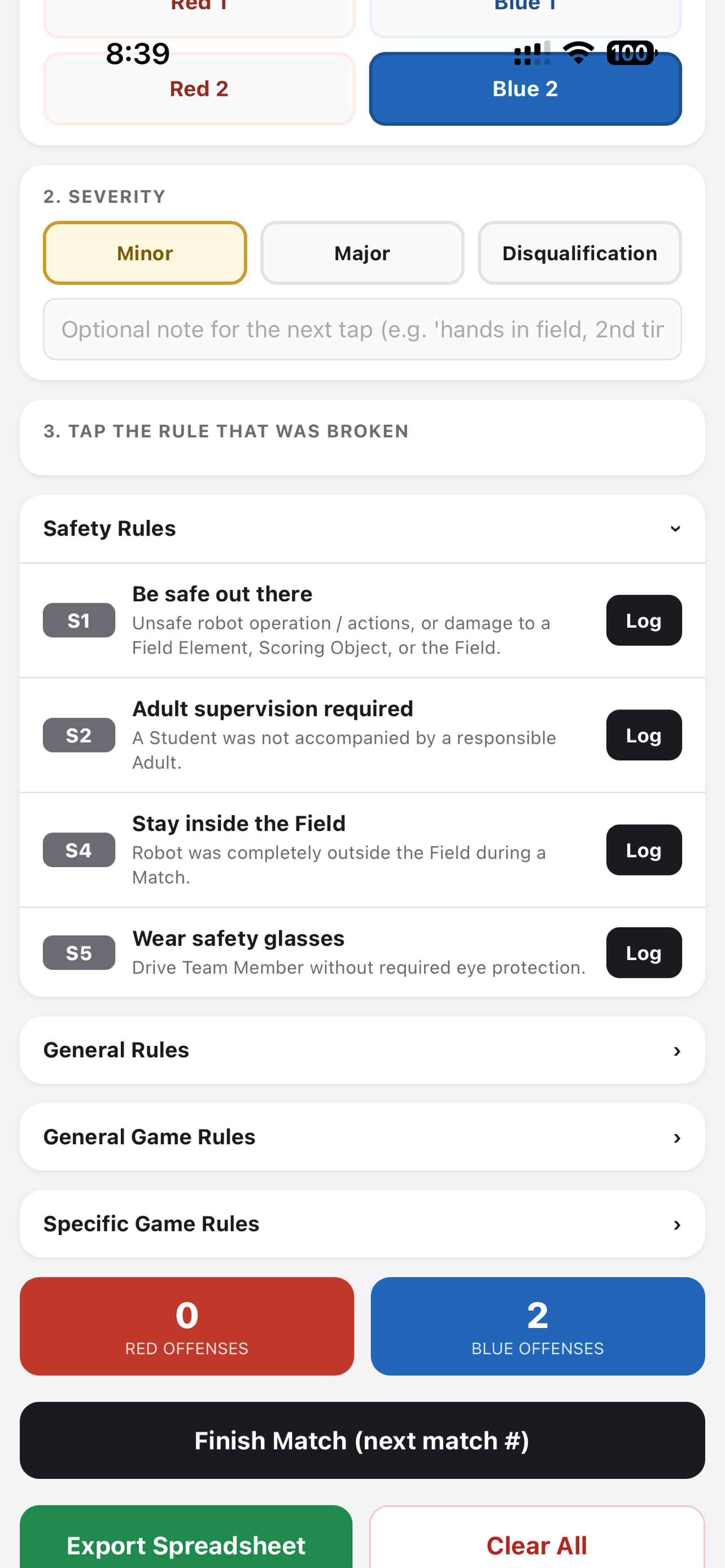This screenshot has height=1568, width=725.
Task: Log the Wear safety glasses violation
Action: click(644, 952)
